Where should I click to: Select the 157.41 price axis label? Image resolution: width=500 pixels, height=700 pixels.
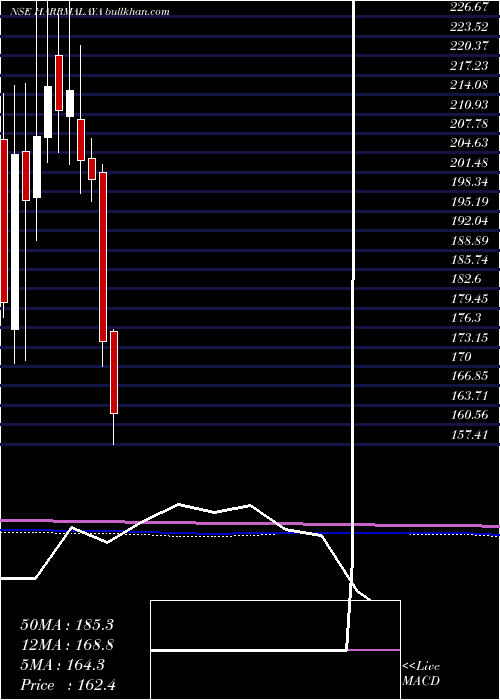click(x=470, y=435)
